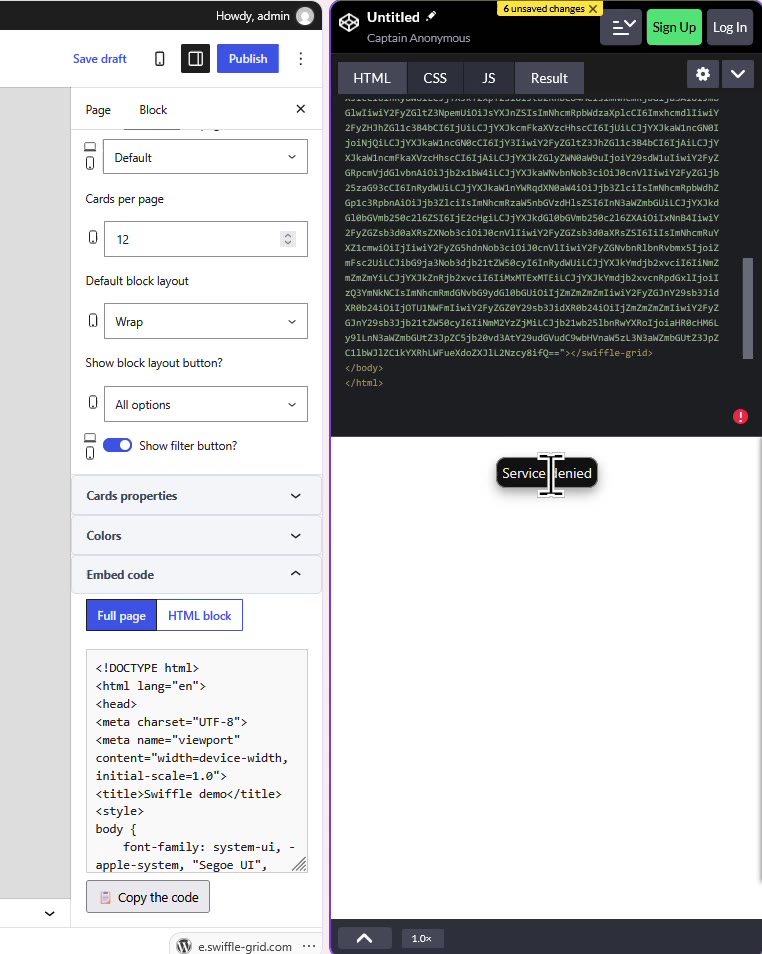Click the clipboard icon on Copy button
Image resolution: width=762 pixels, height=954 pixels.
coord(105,897)
